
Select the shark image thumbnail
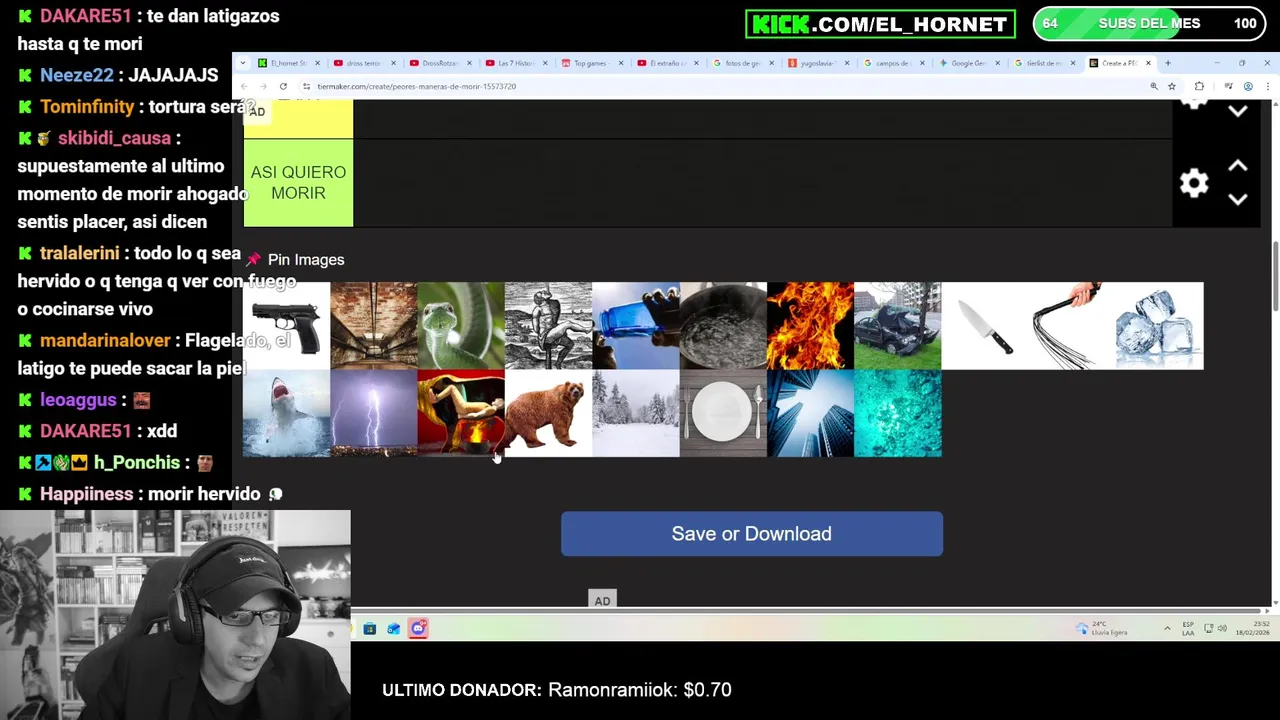click(x=286, y=413)
